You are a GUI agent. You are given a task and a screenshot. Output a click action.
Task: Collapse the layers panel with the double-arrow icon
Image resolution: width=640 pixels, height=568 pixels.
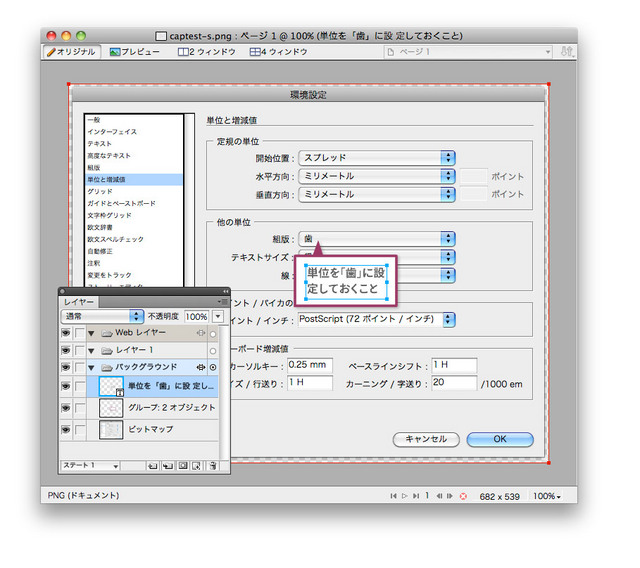coord(226,291)
